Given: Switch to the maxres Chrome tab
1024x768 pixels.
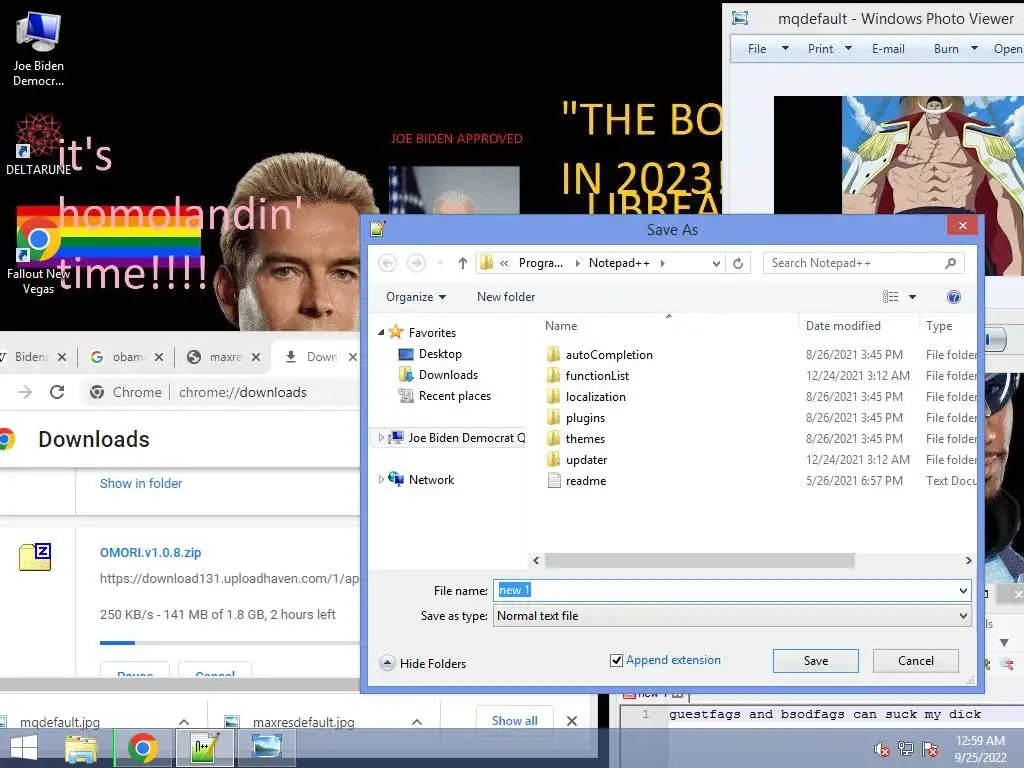Looking at the screenshot, I should (223, 357).
